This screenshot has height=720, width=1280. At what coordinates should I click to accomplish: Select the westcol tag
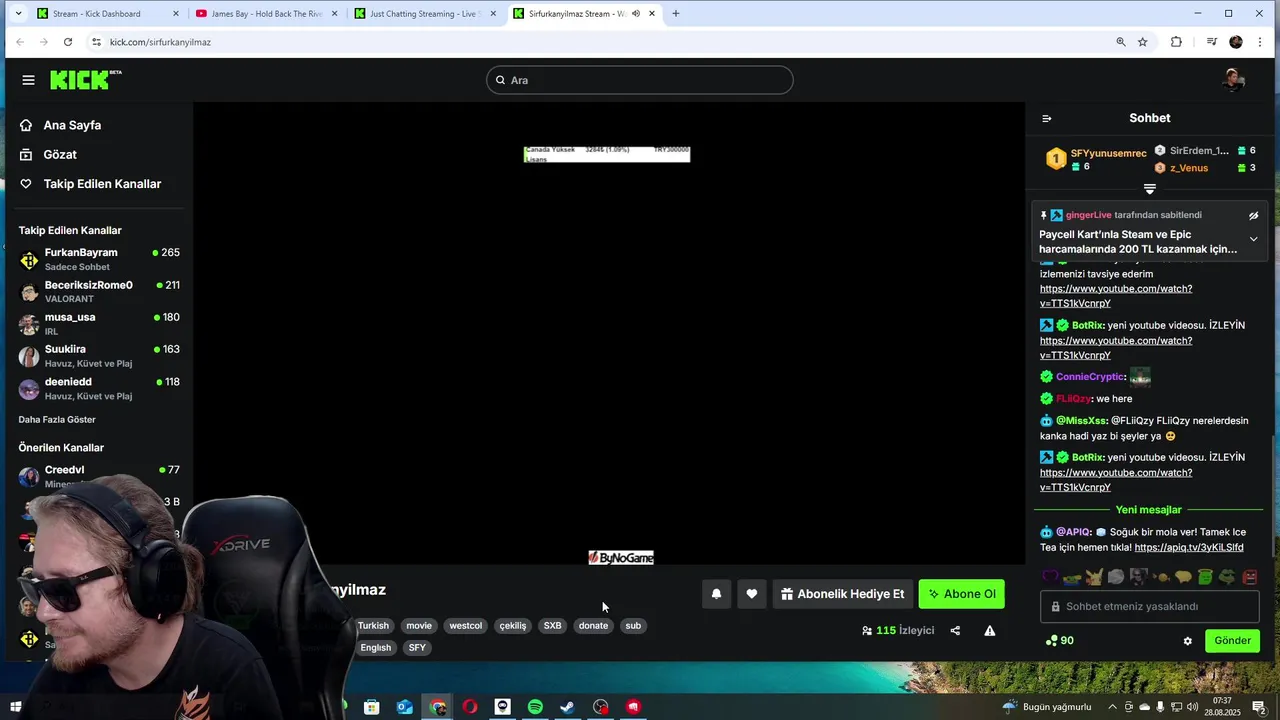coord(465,626)
